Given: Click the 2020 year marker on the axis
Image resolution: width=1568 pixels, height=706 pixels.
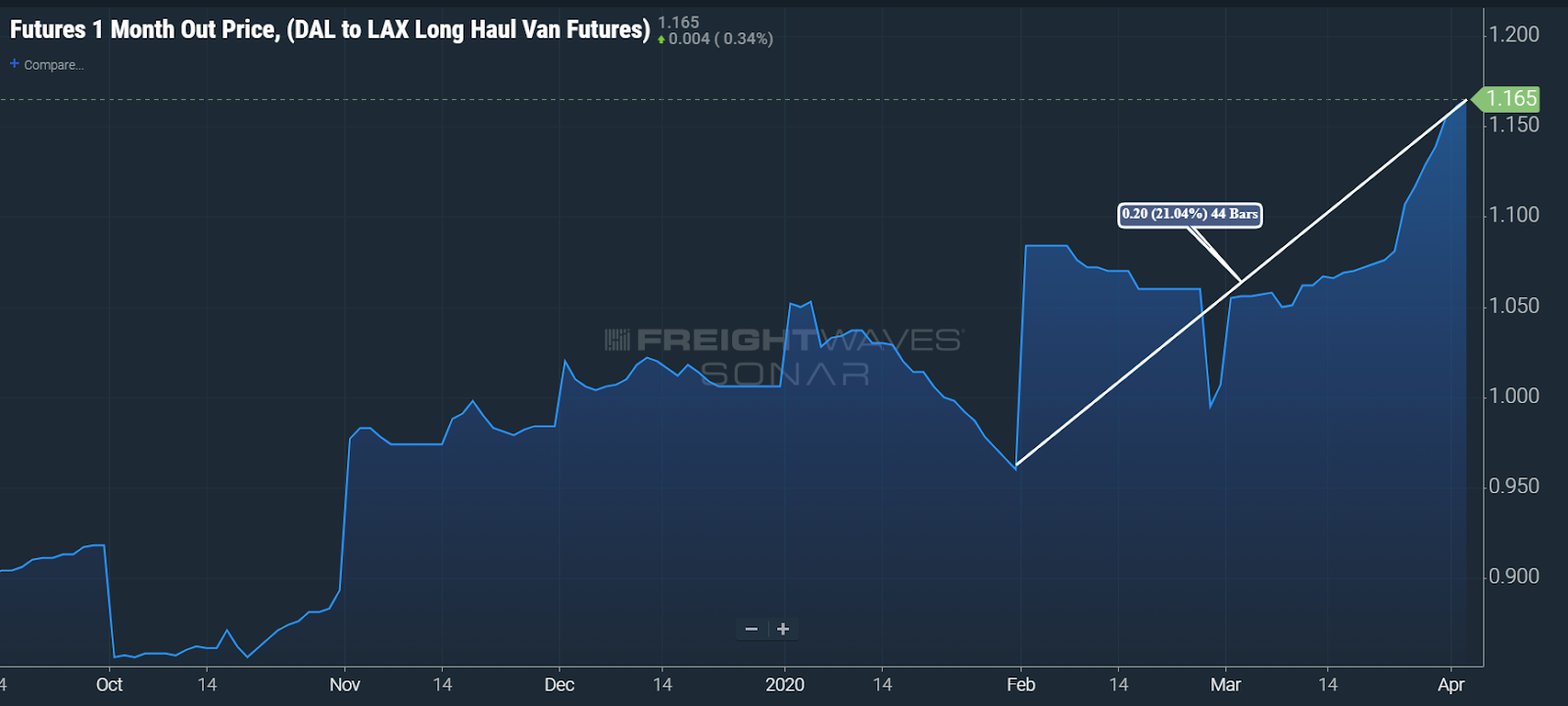Looking at the screenshot, I should (784, 684).
